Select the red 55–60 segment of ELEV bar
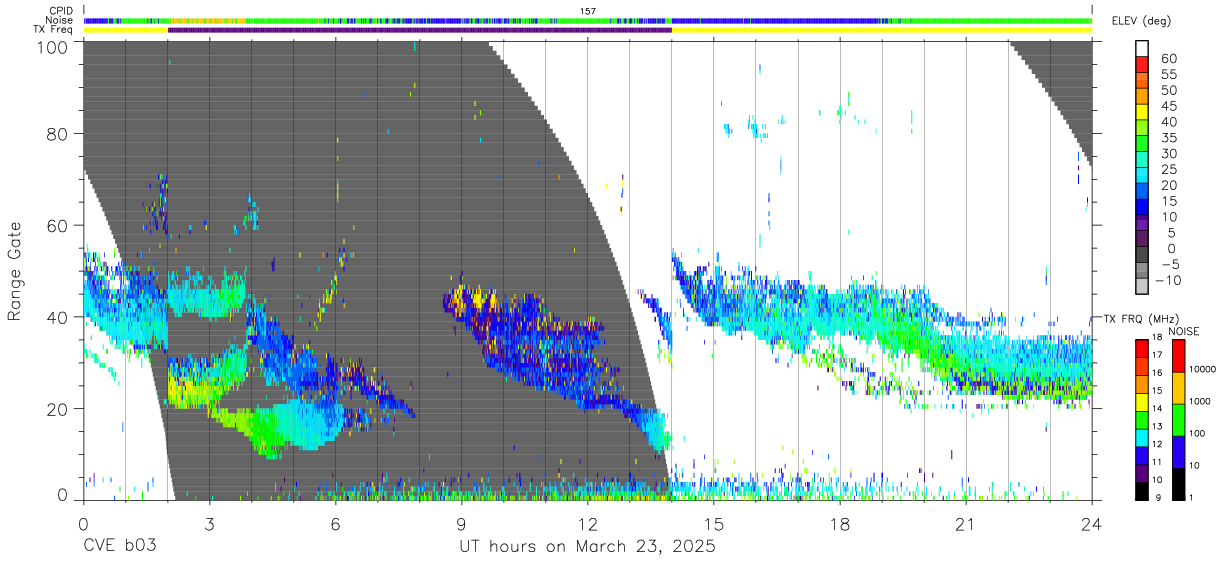Screen dimensions: 1228x567 (x=1142, y=65)
